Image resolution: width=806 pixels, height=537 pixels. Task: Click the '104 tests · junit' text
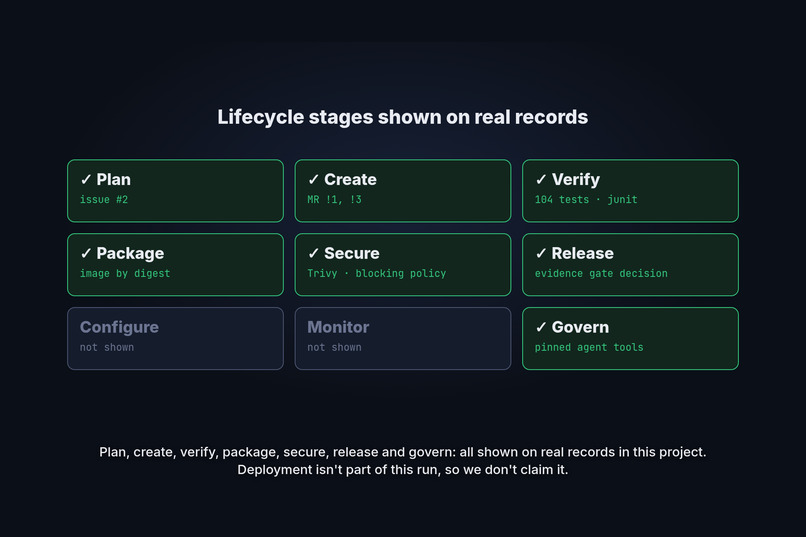tap(586, 199)
